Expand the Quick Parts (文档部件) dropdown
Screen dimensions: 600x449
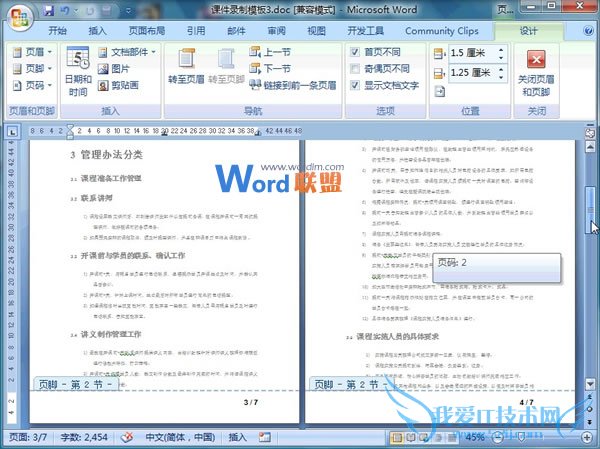(x=127, y=52)
